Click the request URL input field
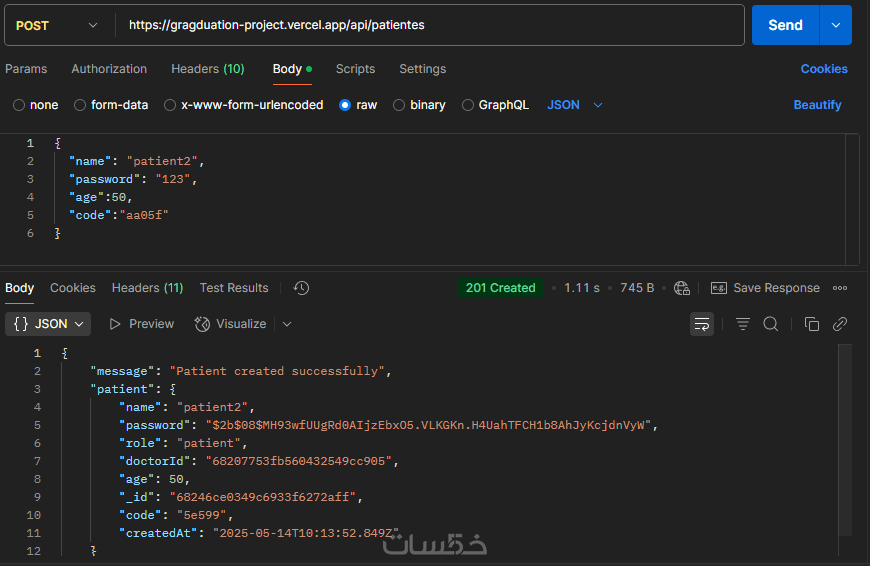 430,25
